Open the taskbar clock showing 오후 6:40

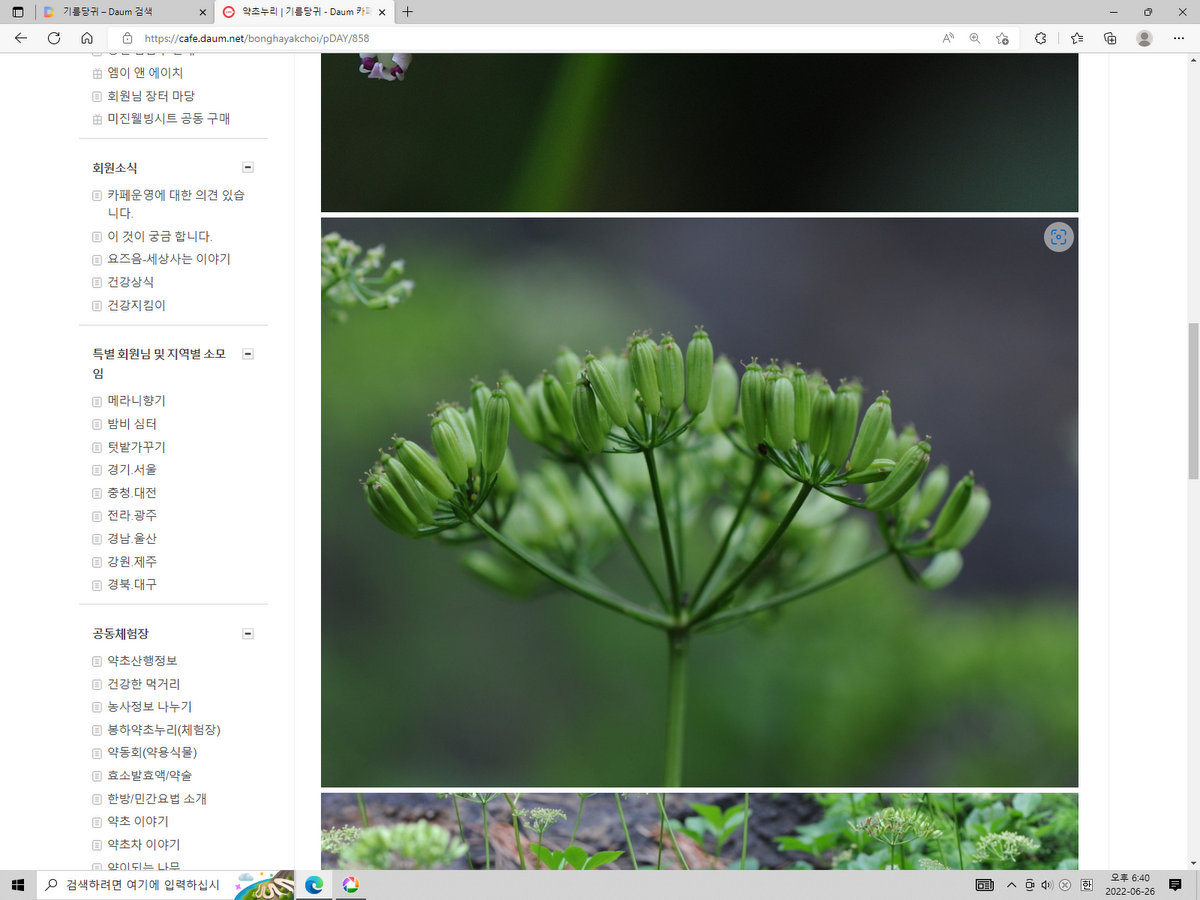click(1130, 885)
